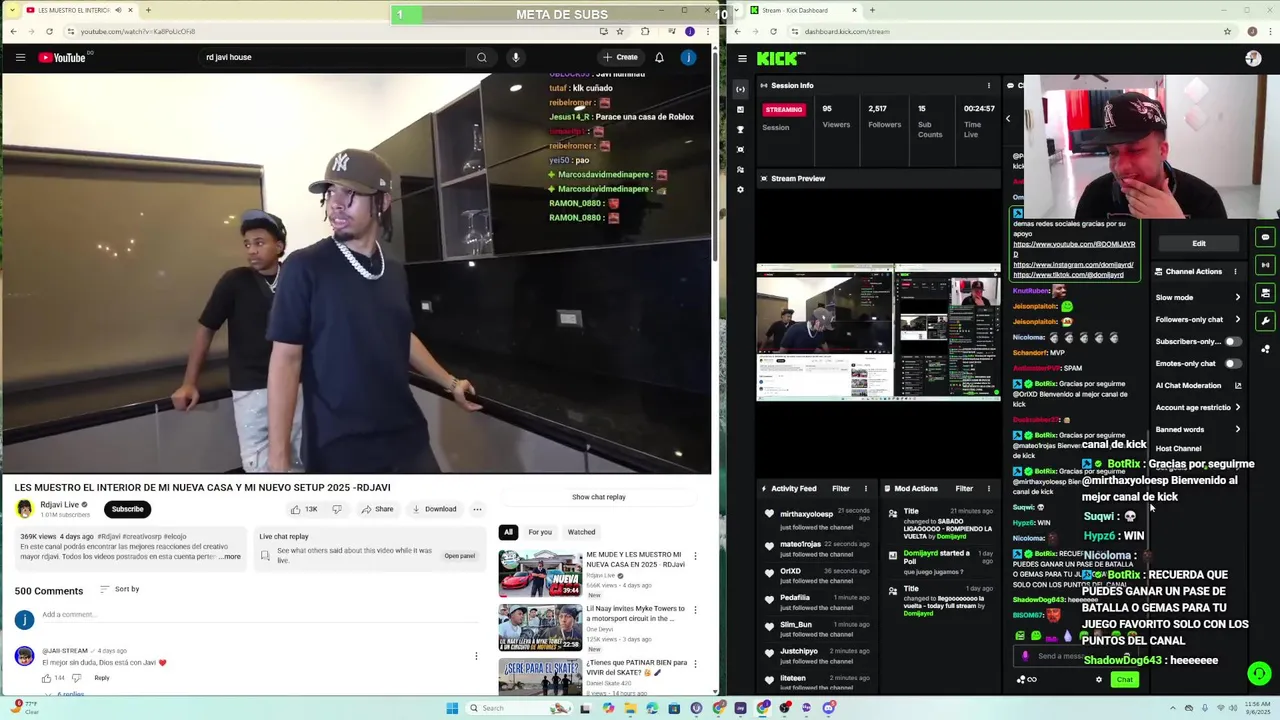
Task: Open Mod Actions Filter dropdown
Action: [964, 488]
